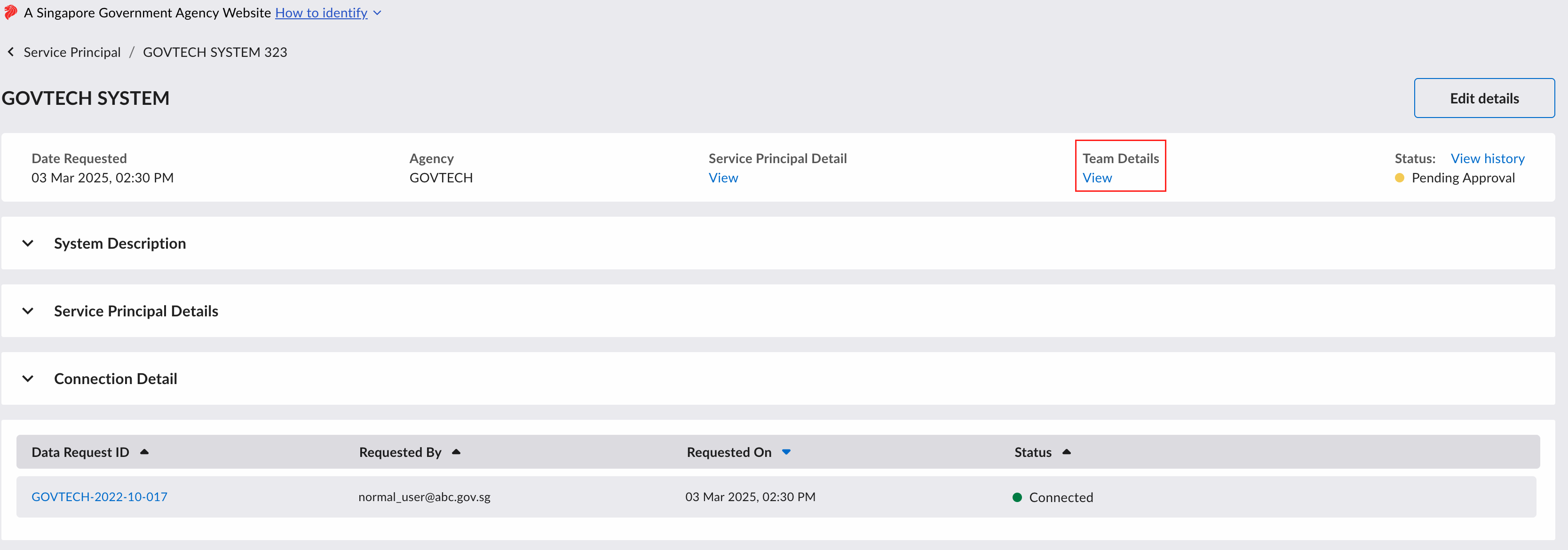Click the Date Requested value at top
Viewport: 1568px width, 550px height.
[x=102, y=178]
